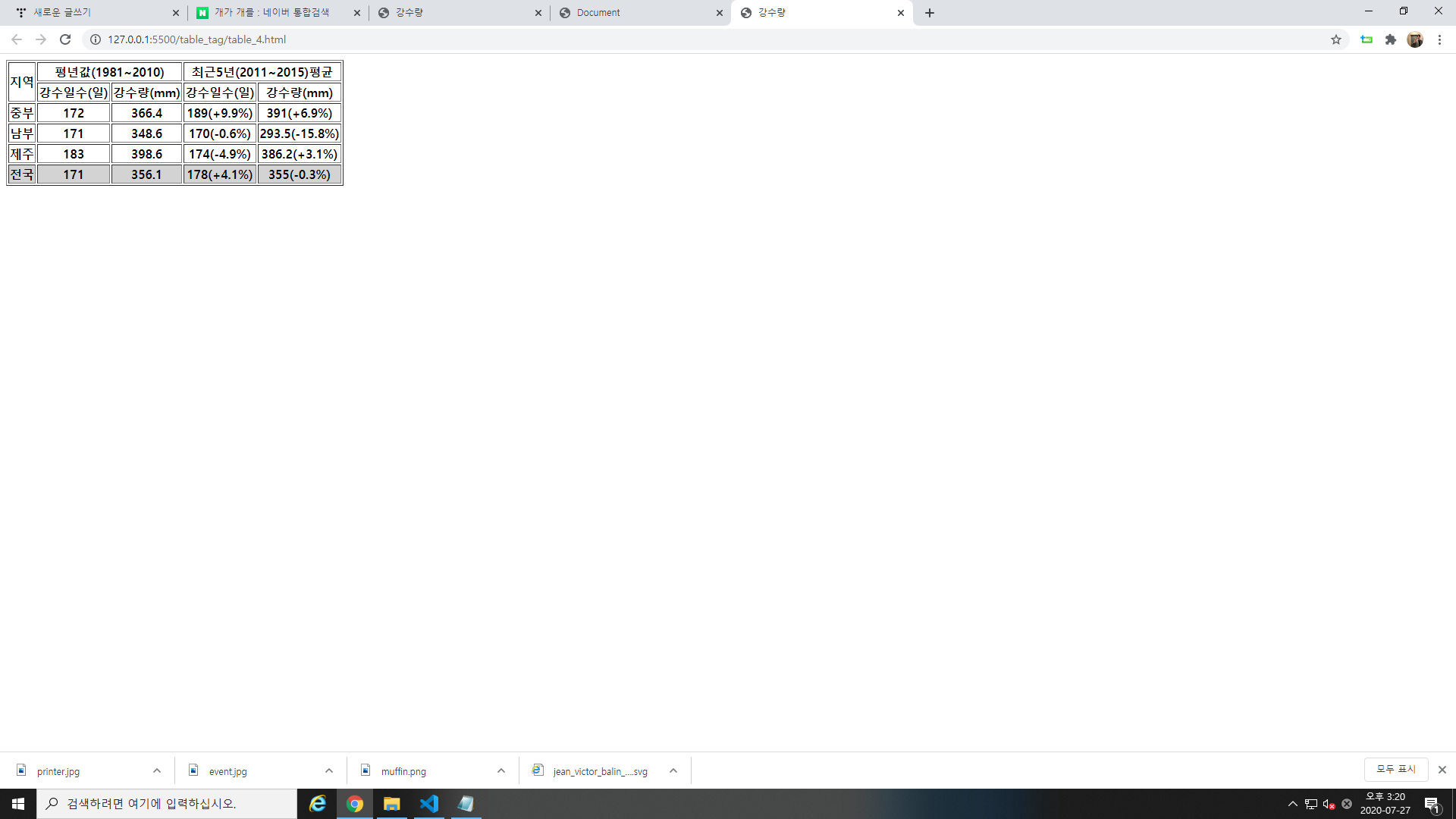Open Chrome three-dot menu
1456x819 pixels.
pos(1439,39)
